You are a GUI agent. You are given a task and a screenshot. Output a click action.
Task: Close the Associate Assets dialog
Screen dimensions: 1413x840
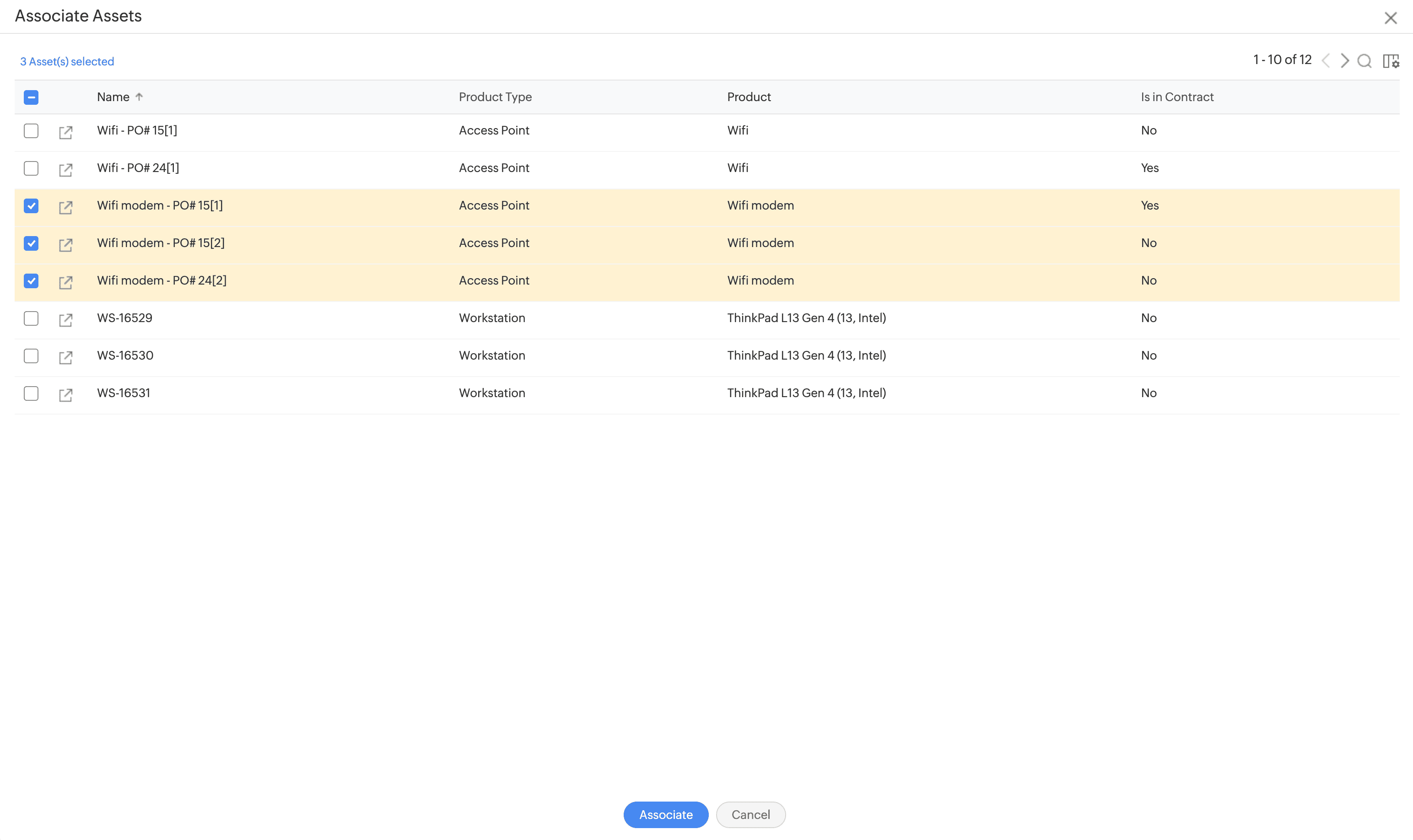coord(1391,18)
